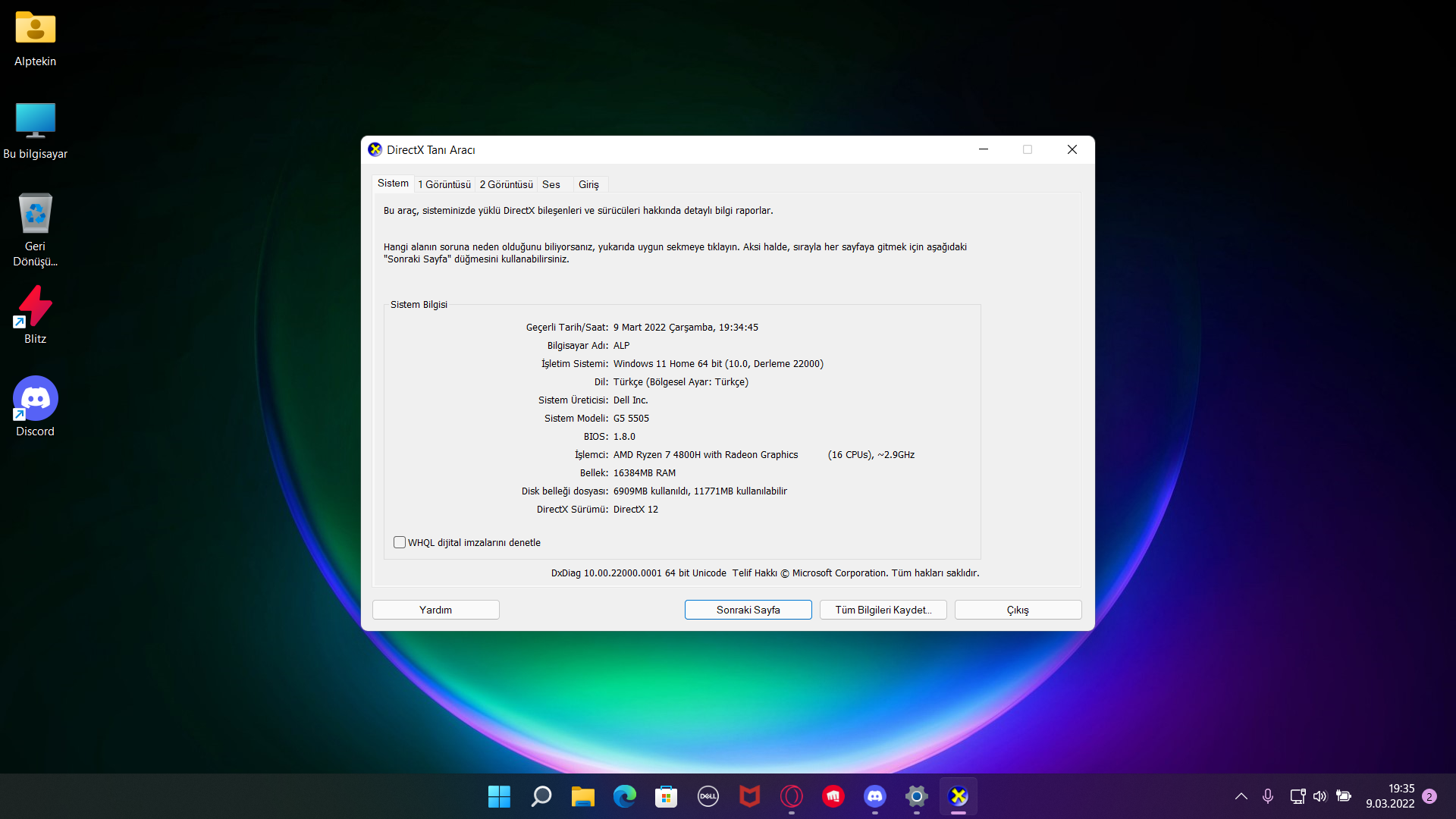Viewport: 1456px width, 819px height.
Task: Click the Türkçe language value
Action: coord(681,382)
